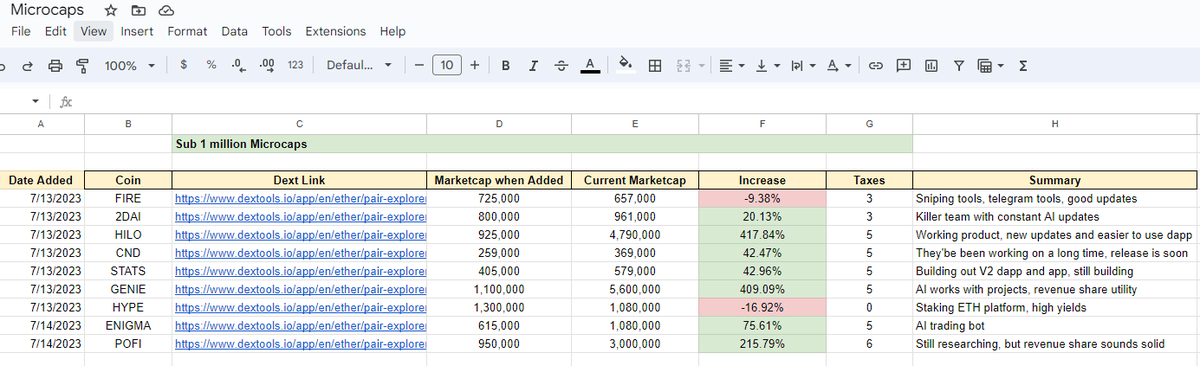Open the dextools link in GENIE row

[x=300, y=289]
